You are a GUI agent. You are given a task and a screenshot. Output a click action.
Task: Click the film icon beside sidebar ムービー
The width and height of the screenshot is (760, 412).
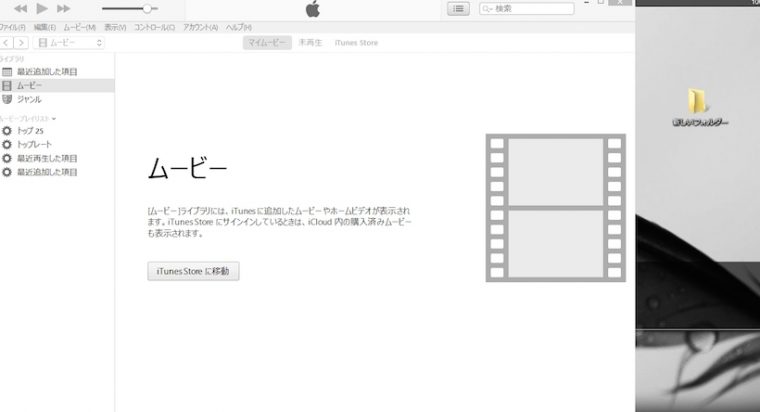7,86
